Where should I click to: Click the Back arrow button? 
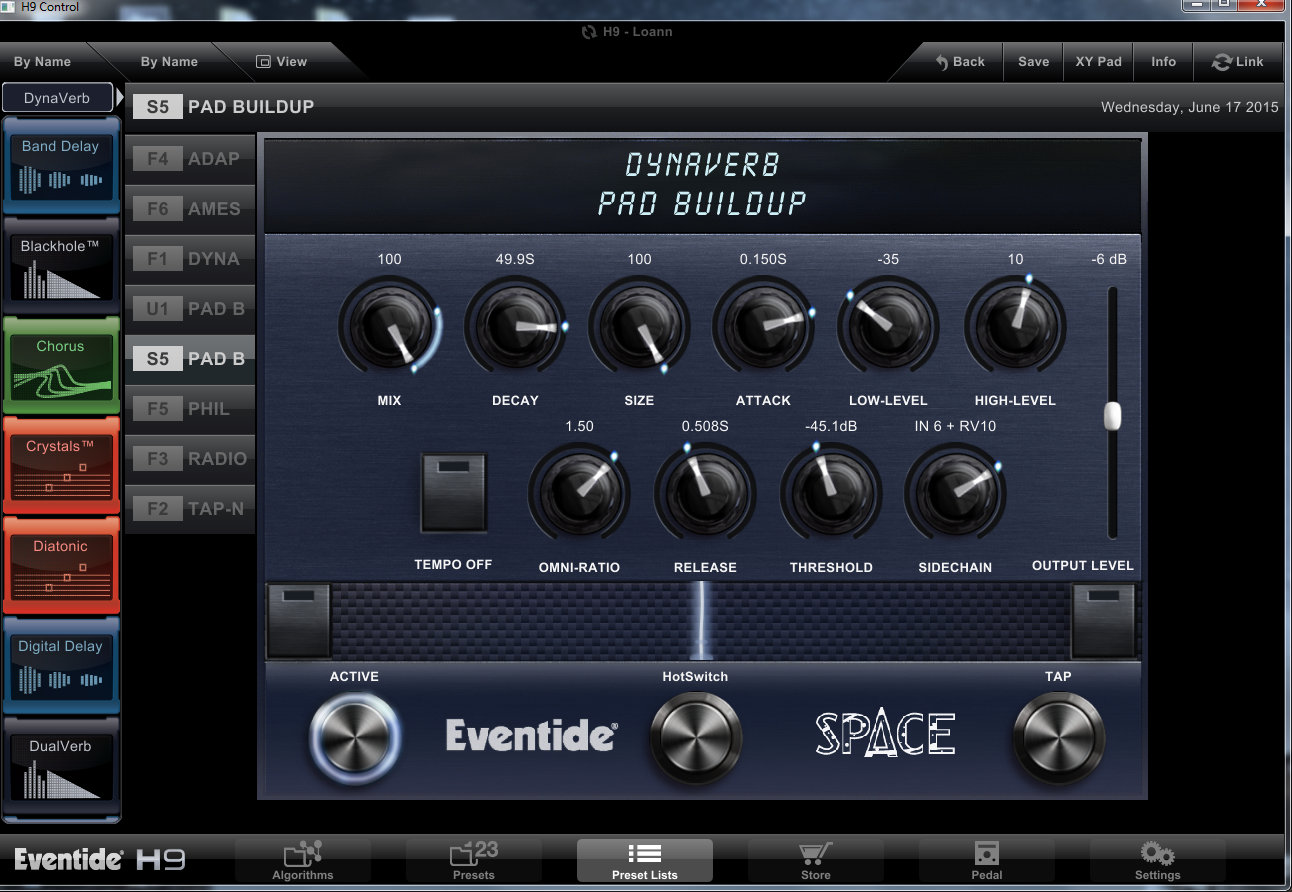click(960, 62)
